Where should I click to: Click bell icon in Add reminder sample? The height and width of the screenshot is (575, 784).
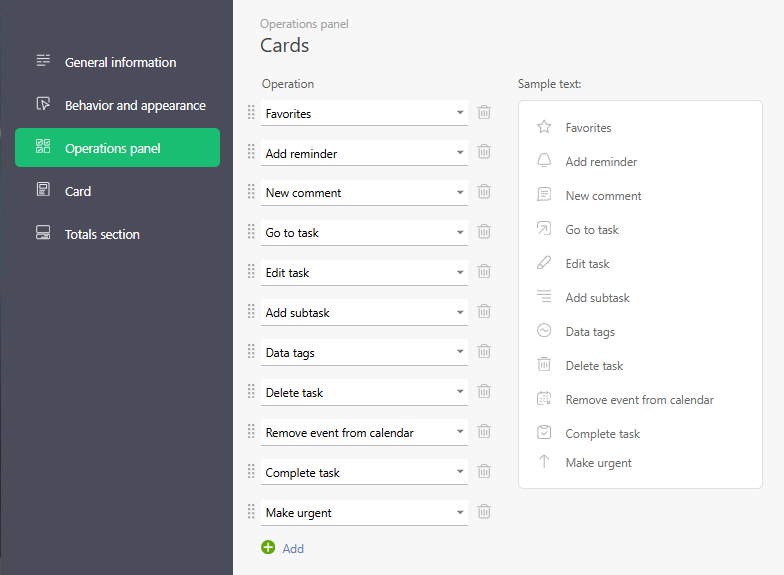pos(544,162)
